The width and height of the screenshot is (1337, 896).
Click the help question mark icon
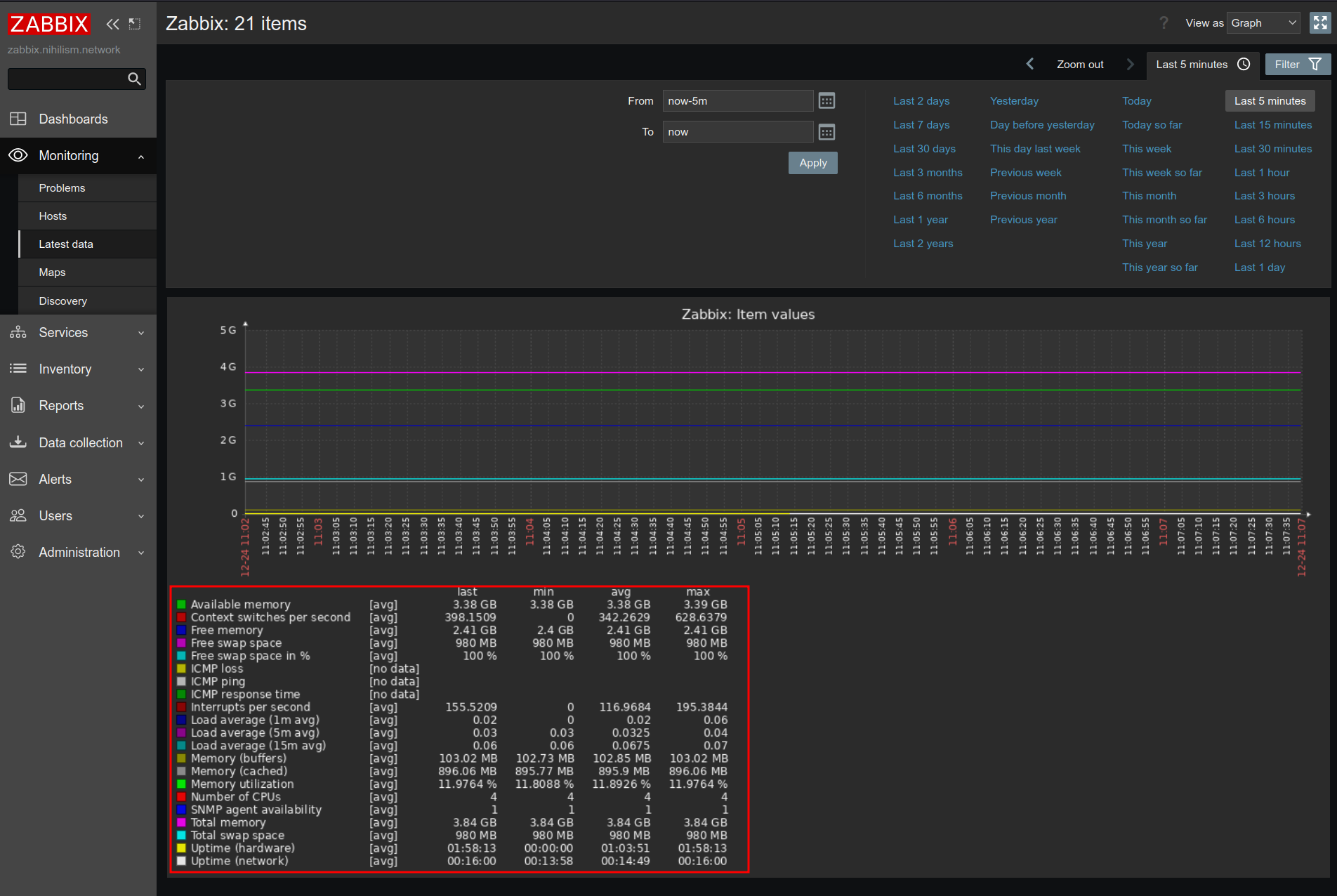[x=1164, y=23]
